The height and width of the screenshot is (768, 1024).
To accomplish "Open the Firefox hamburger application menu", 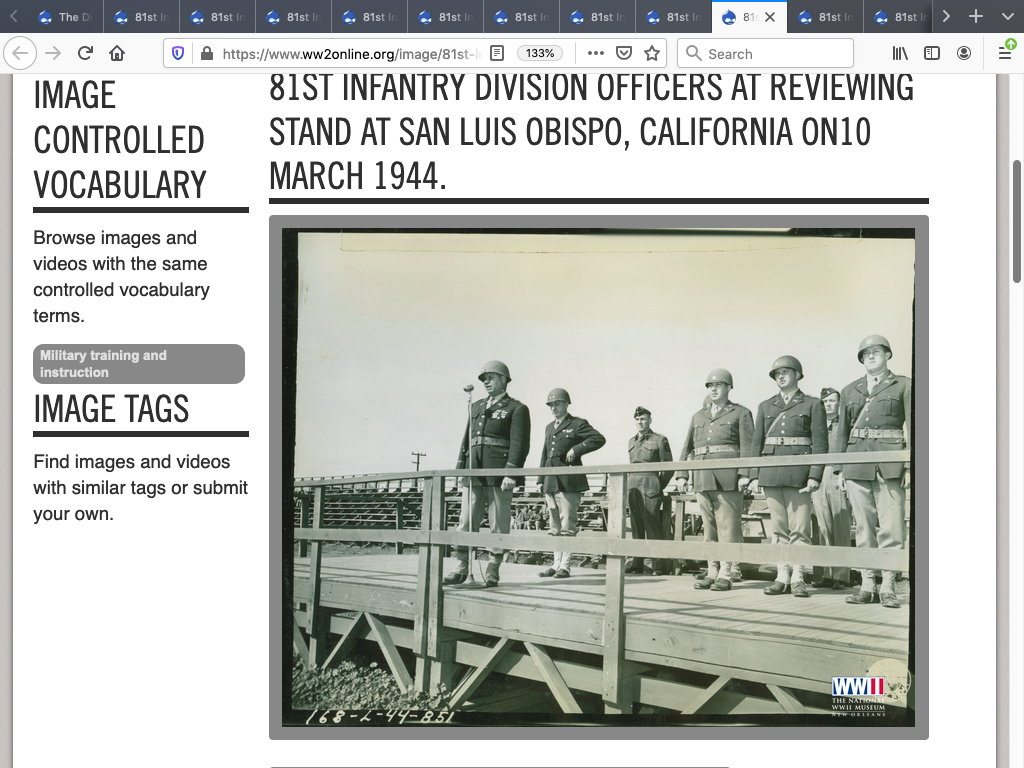I will point(1005,54).
